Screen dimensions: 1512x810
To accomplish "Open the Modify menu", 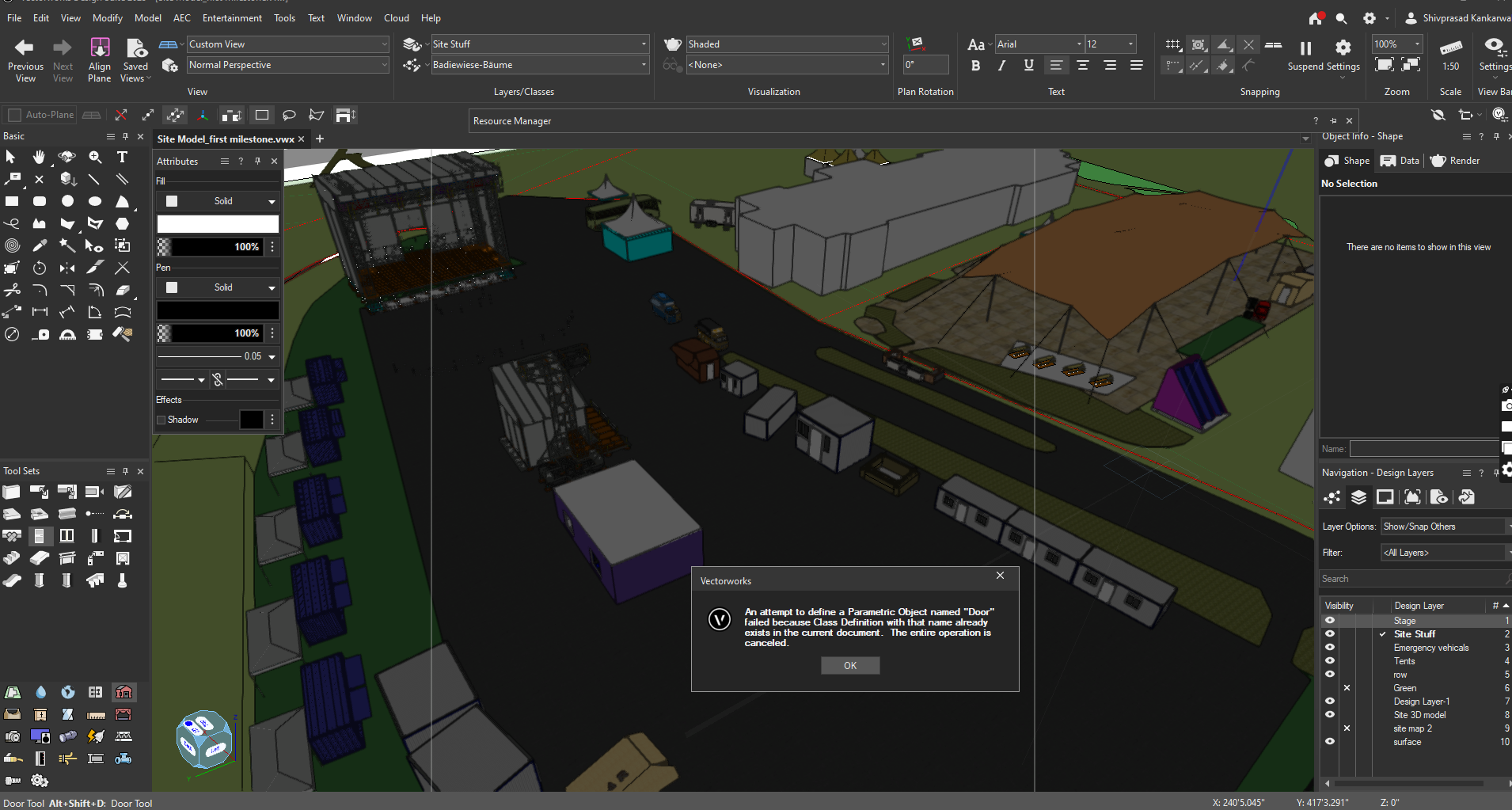I will coord(108,17).
